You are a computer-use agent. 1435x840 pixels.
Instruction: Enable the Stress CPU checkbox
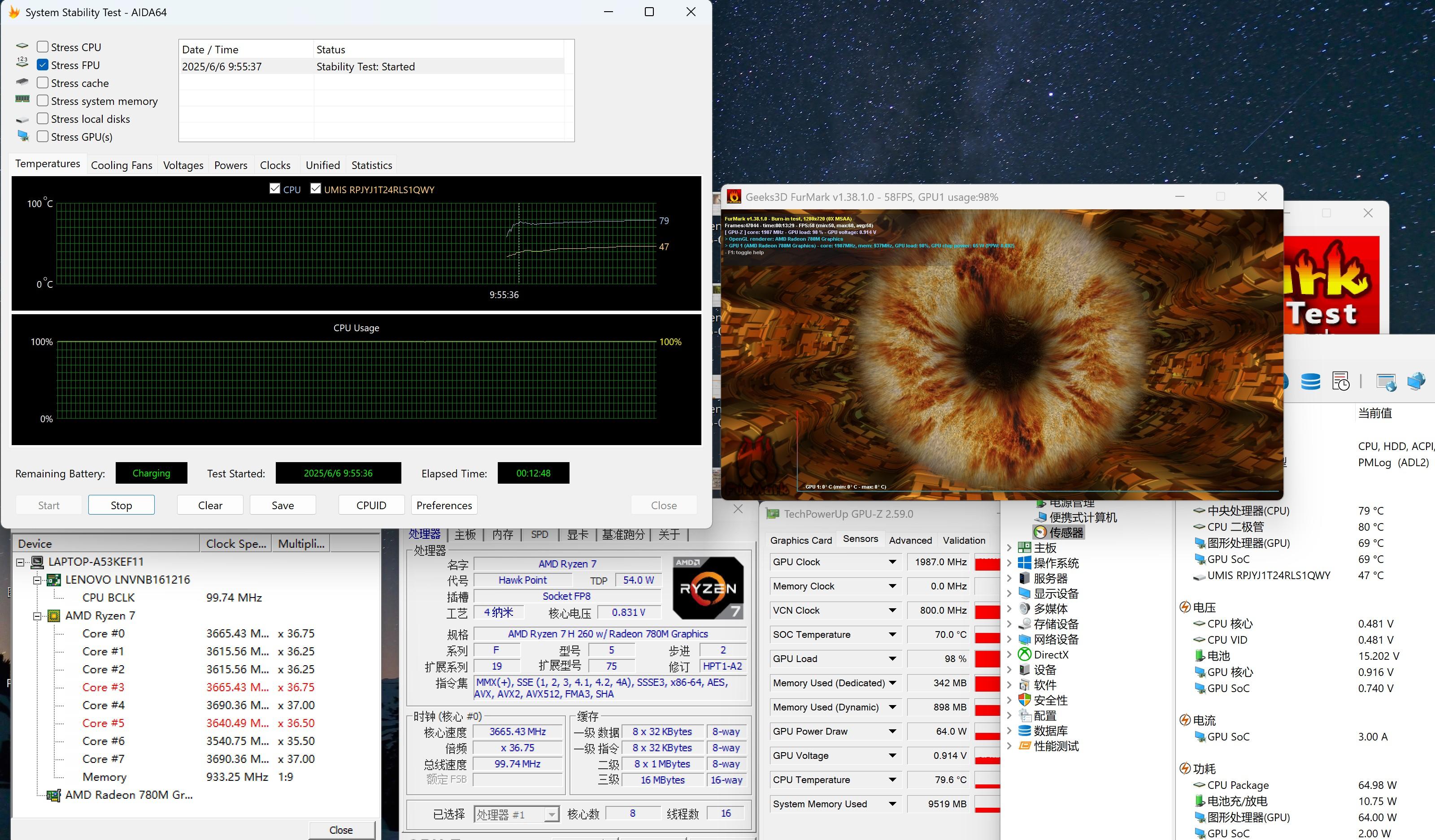tap(43, 47)
